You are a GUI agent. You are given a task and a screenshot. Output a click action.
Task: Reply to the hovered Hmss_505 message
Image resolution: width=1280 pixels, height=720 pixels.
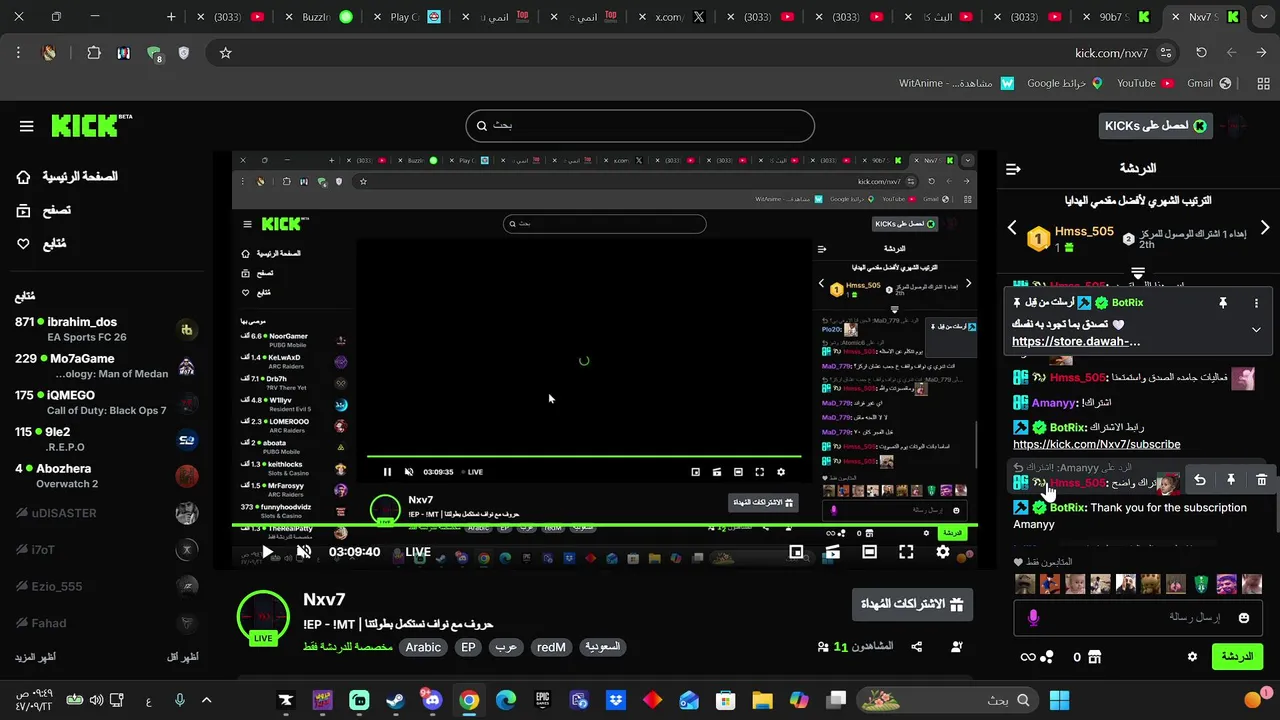1200,480
